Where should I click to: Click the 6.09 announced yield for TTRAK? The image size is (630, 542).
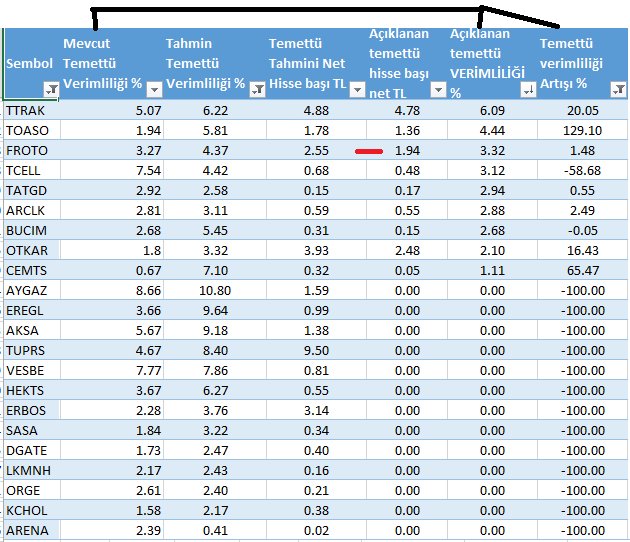click(492, 110)
